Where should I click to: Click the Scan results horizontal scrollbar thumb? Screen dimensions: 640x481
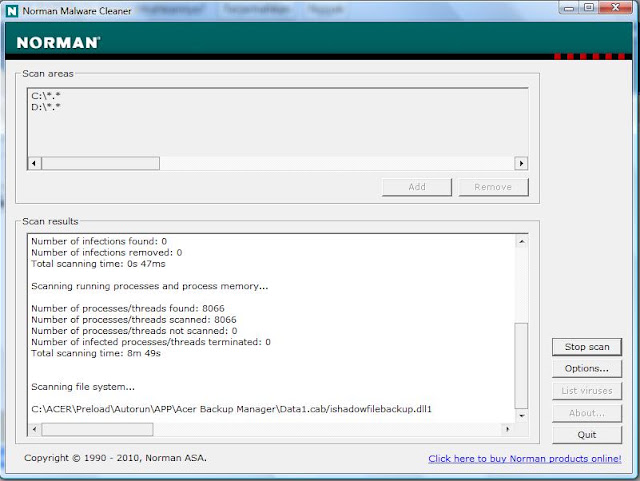point(98,429)
